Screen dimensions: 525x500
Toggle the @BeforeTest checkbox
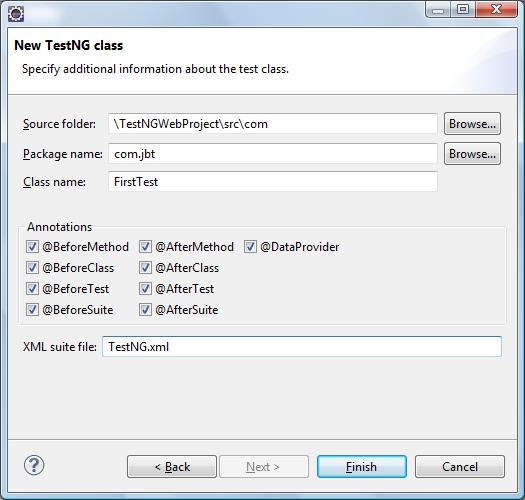[32, 289]
